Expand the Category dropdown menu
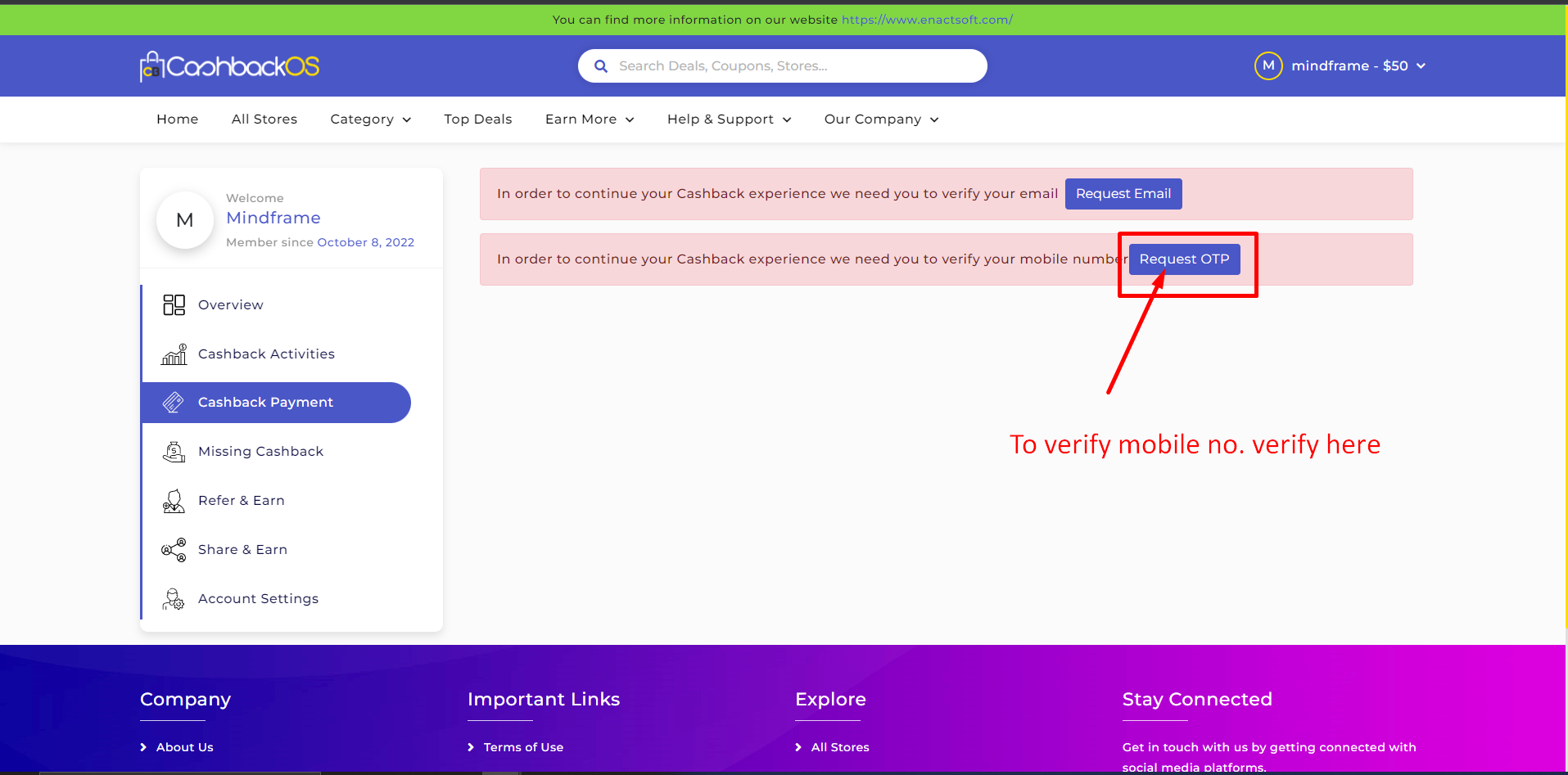Viewport: 1568px width, 775px height. pyautogui.click(x=370, y=119)
